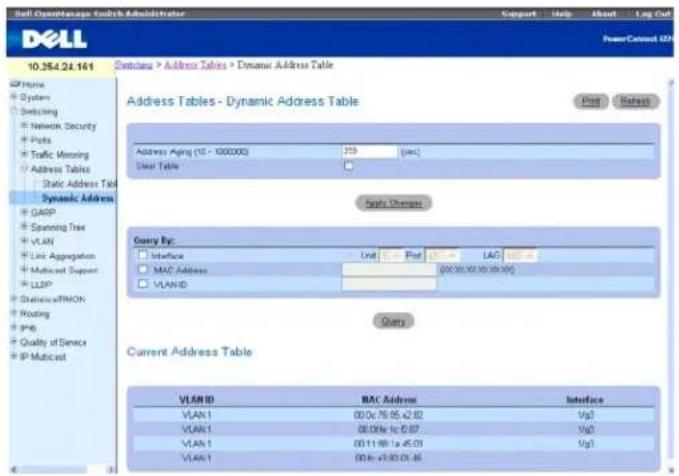Expand the Quality of Service node

(14, 342)
